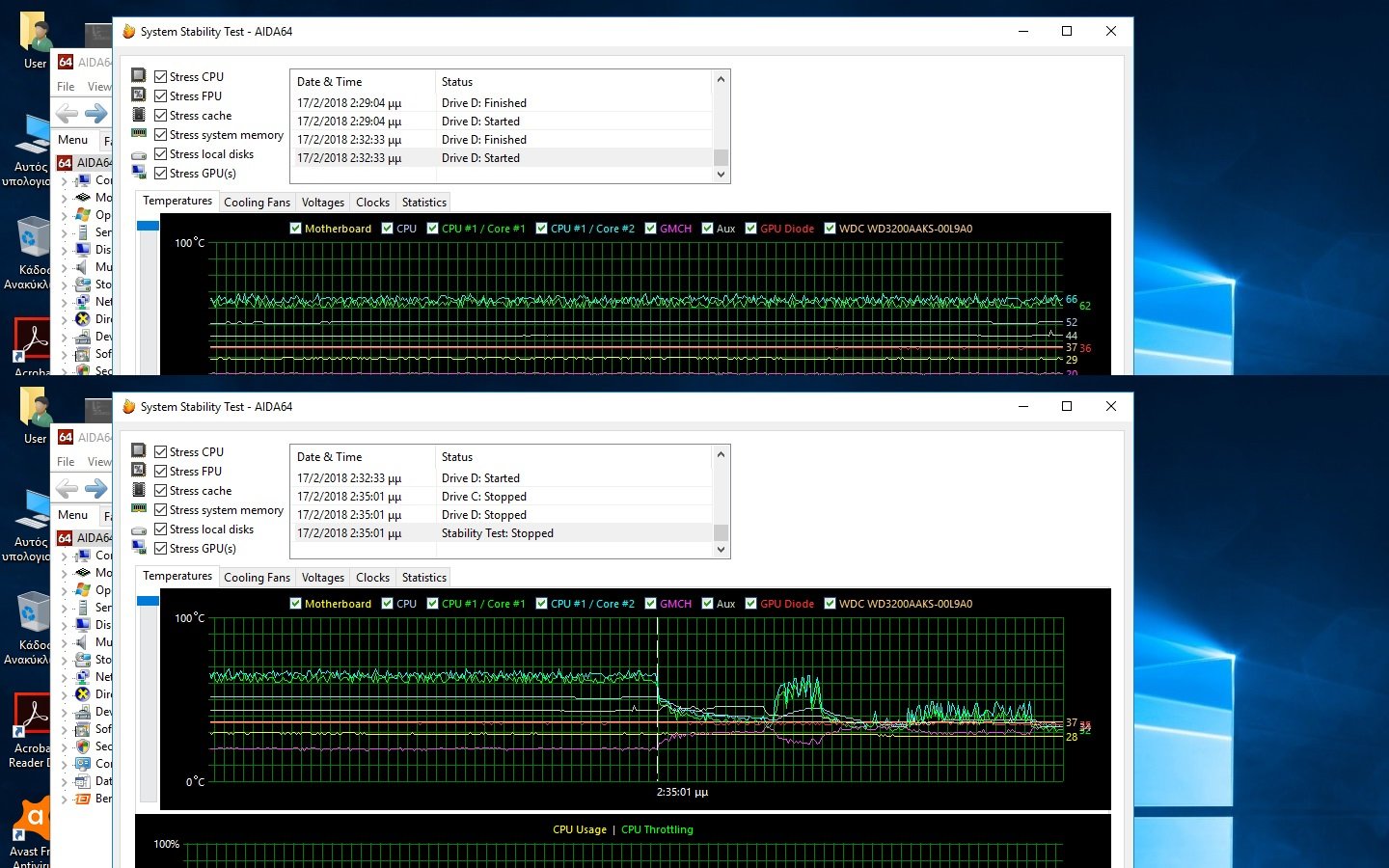
Task: Expand the Motherboard node in lower AIDA64 tree
Action: (x=65, y=573)
